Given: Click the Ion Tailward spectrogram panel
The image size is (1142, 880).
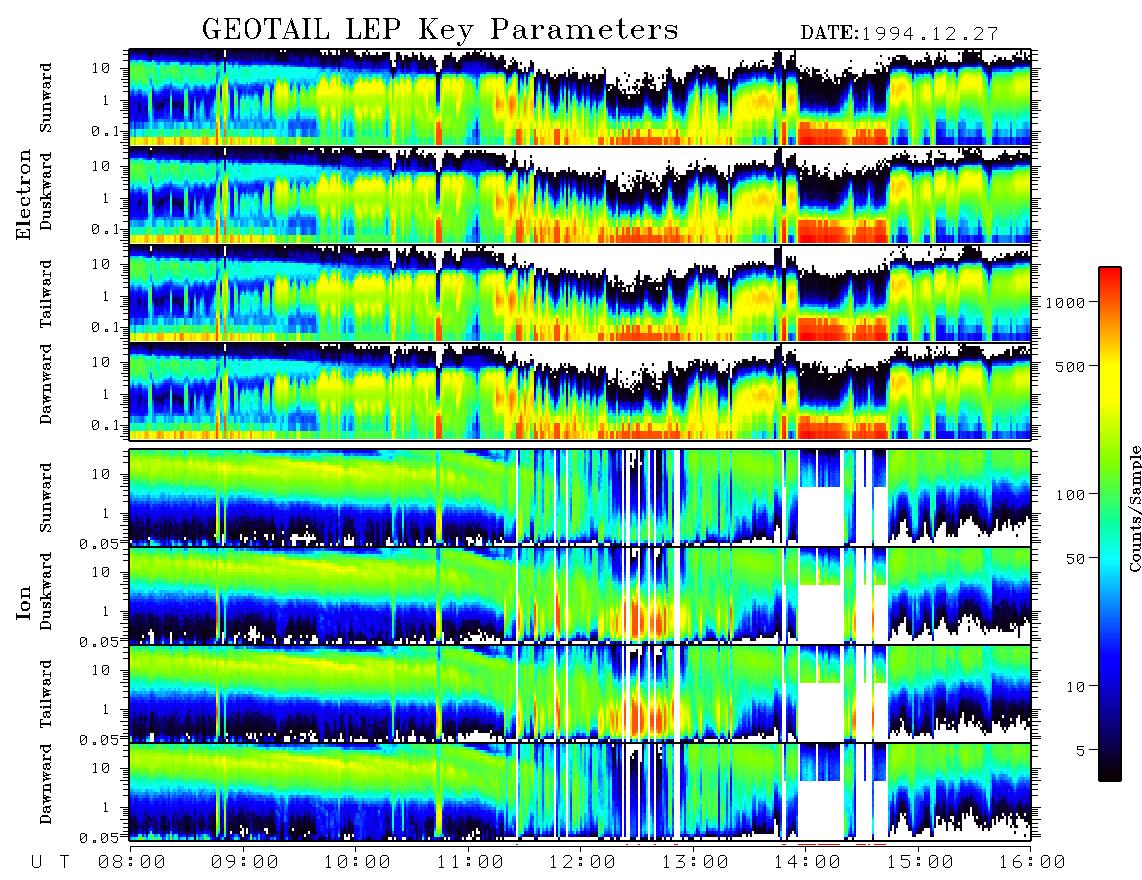Looking at the screenshot, I should (580, 693).
